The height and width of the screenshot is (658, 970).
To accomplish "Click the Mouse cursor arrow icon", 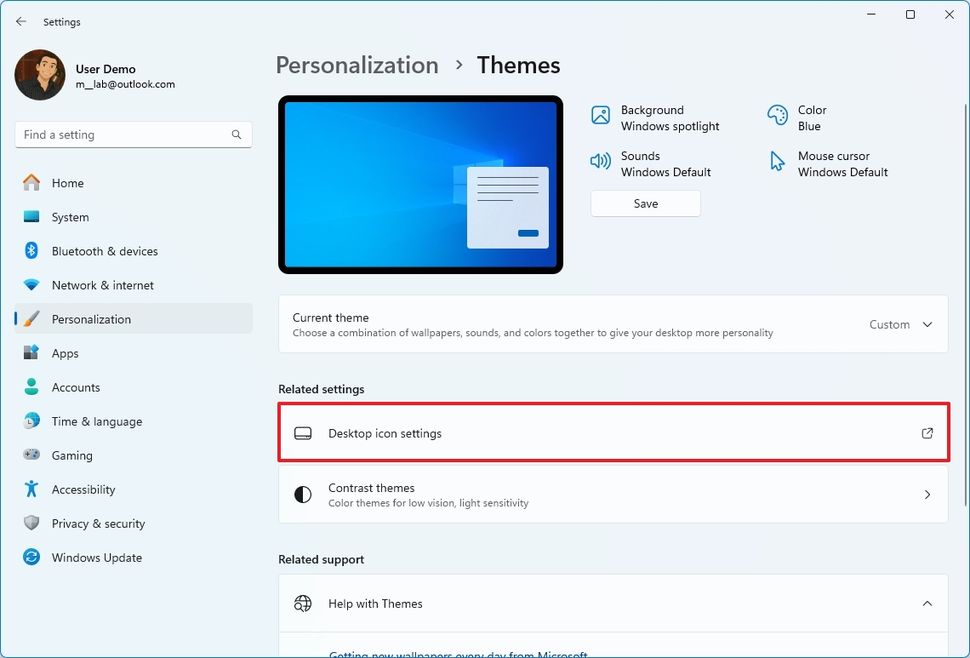I will pos(775,160).
